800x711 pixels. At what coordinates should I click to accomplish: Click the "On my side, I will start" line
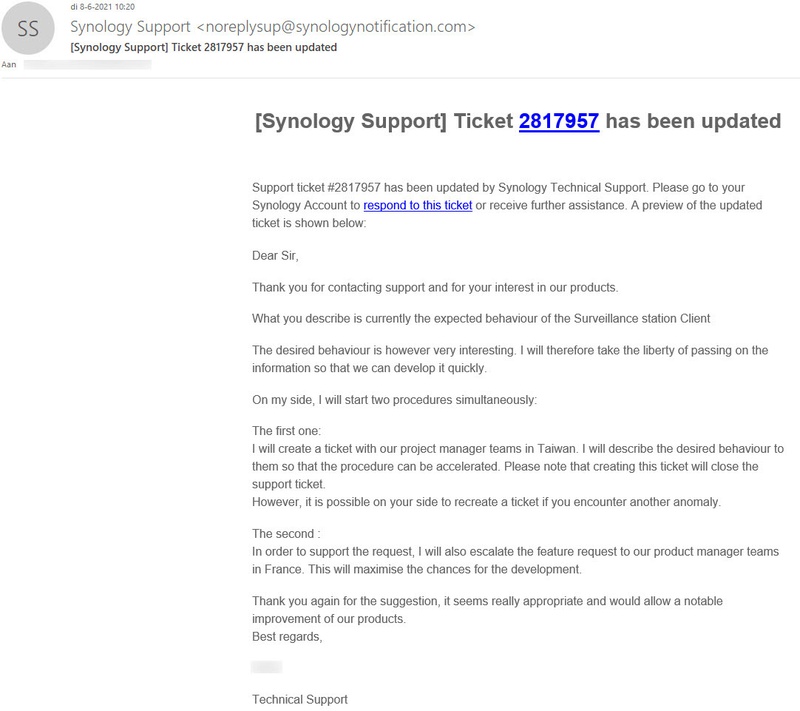coord(394,401)
